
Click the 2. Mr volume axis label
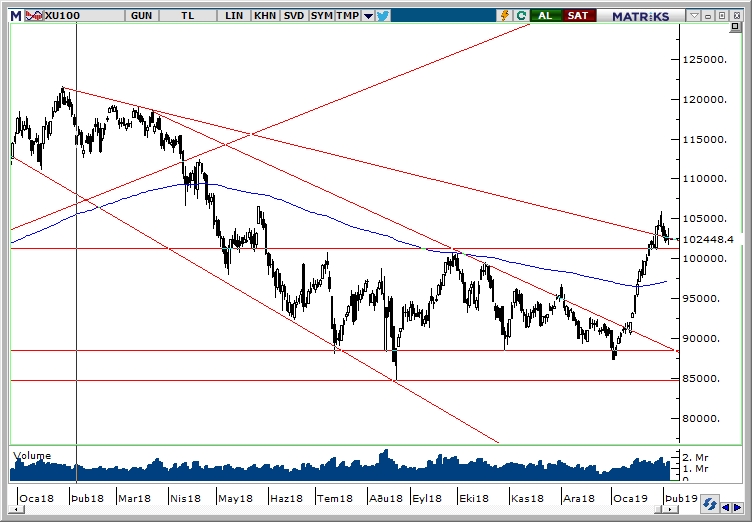695,458
